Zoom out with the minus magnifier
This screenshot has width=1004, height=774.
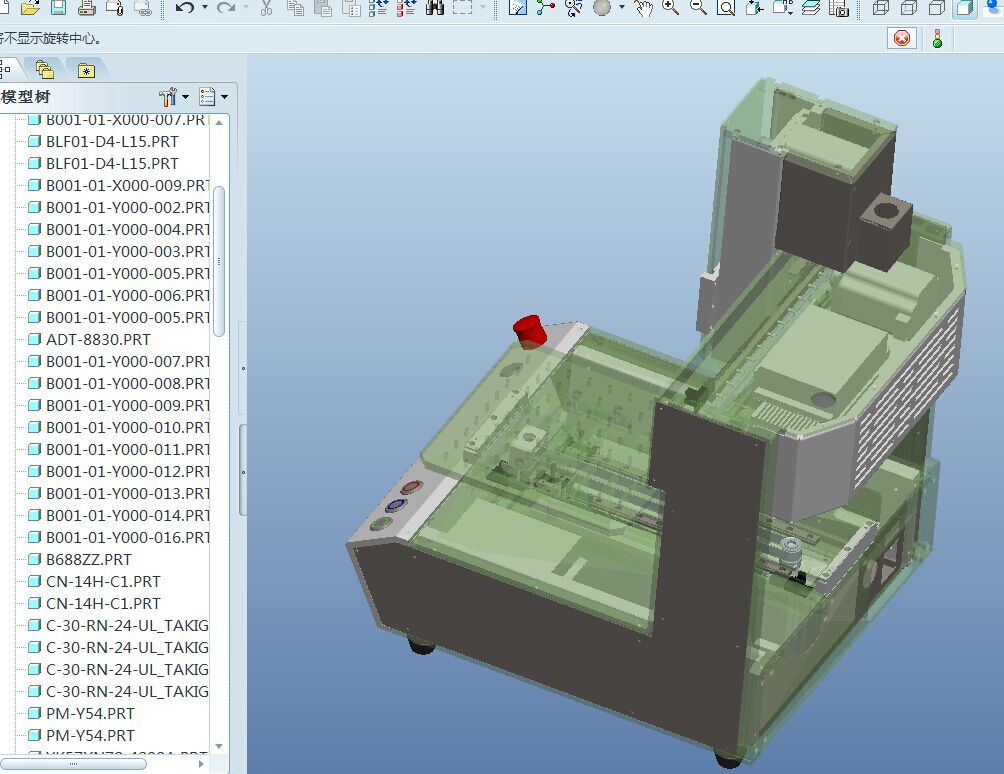tap(699, 7)
